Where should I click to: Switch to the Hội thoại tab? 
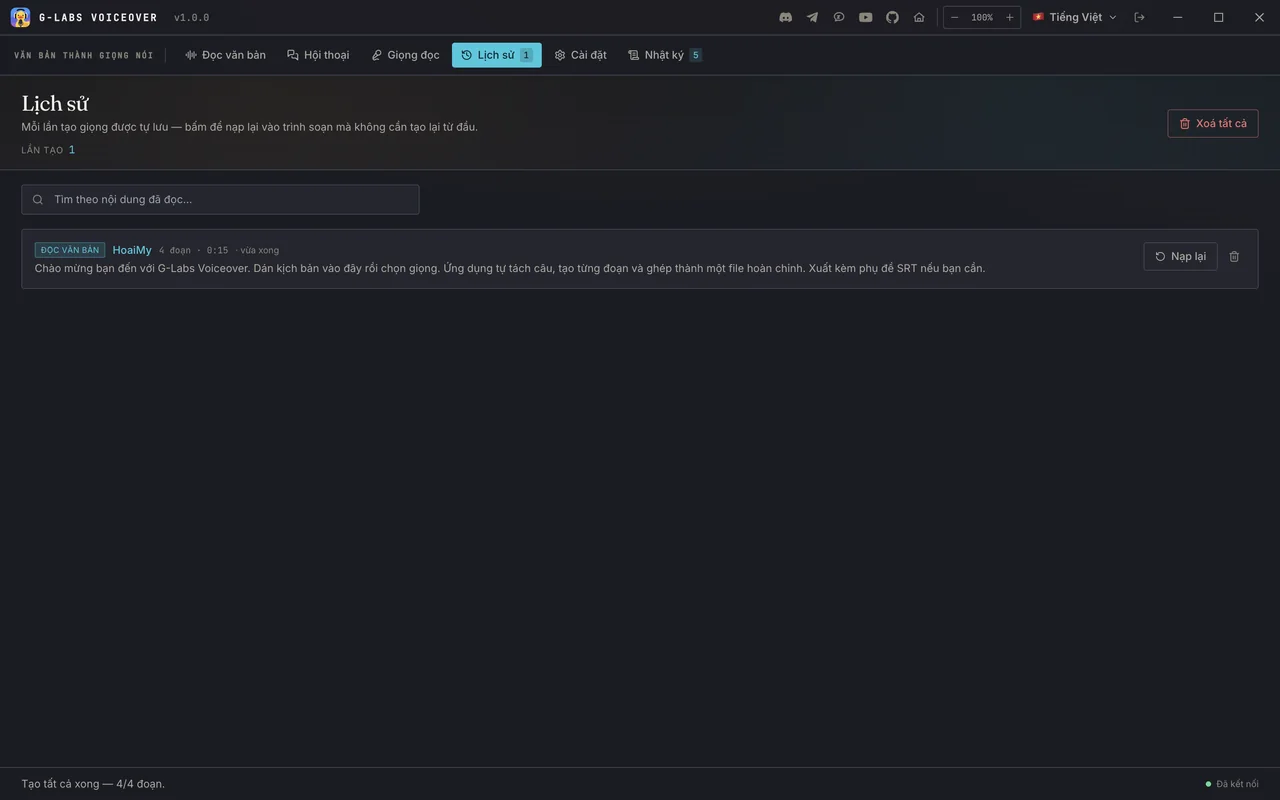pos(318,55)
